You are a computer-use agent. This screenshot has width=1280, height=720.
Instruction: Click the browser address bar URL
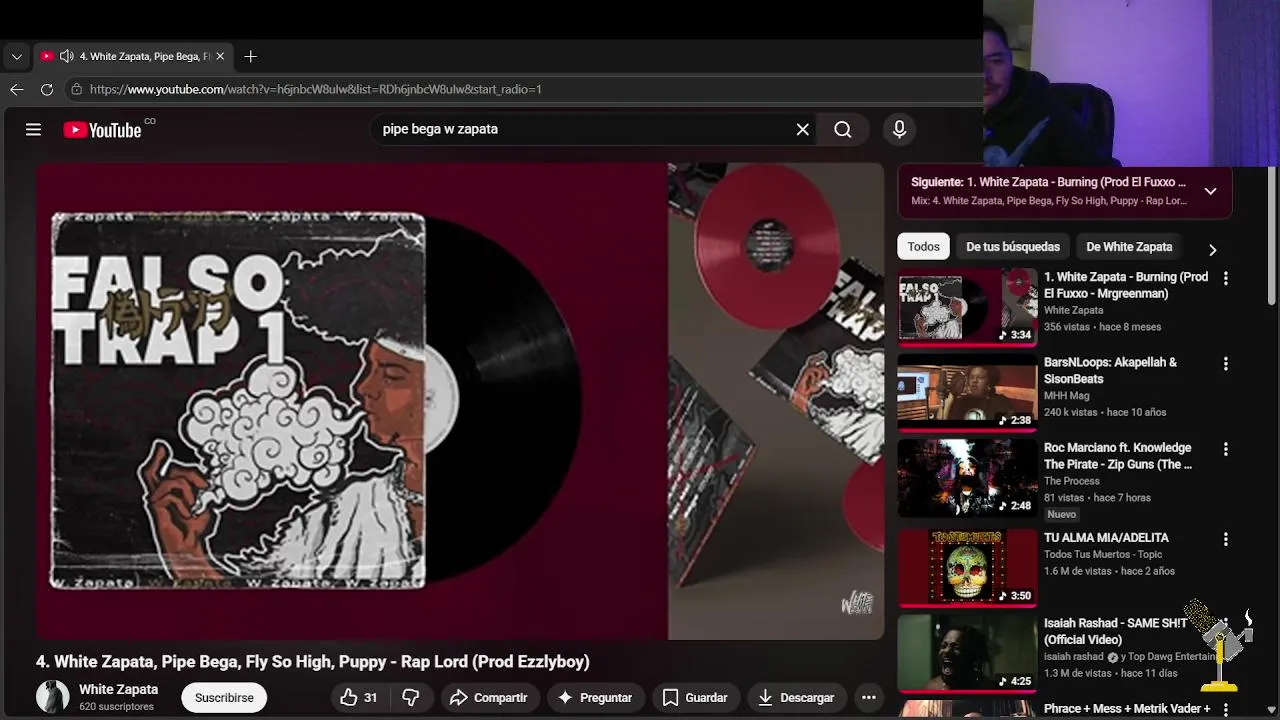pyautogui.click(x=316, y=89)
